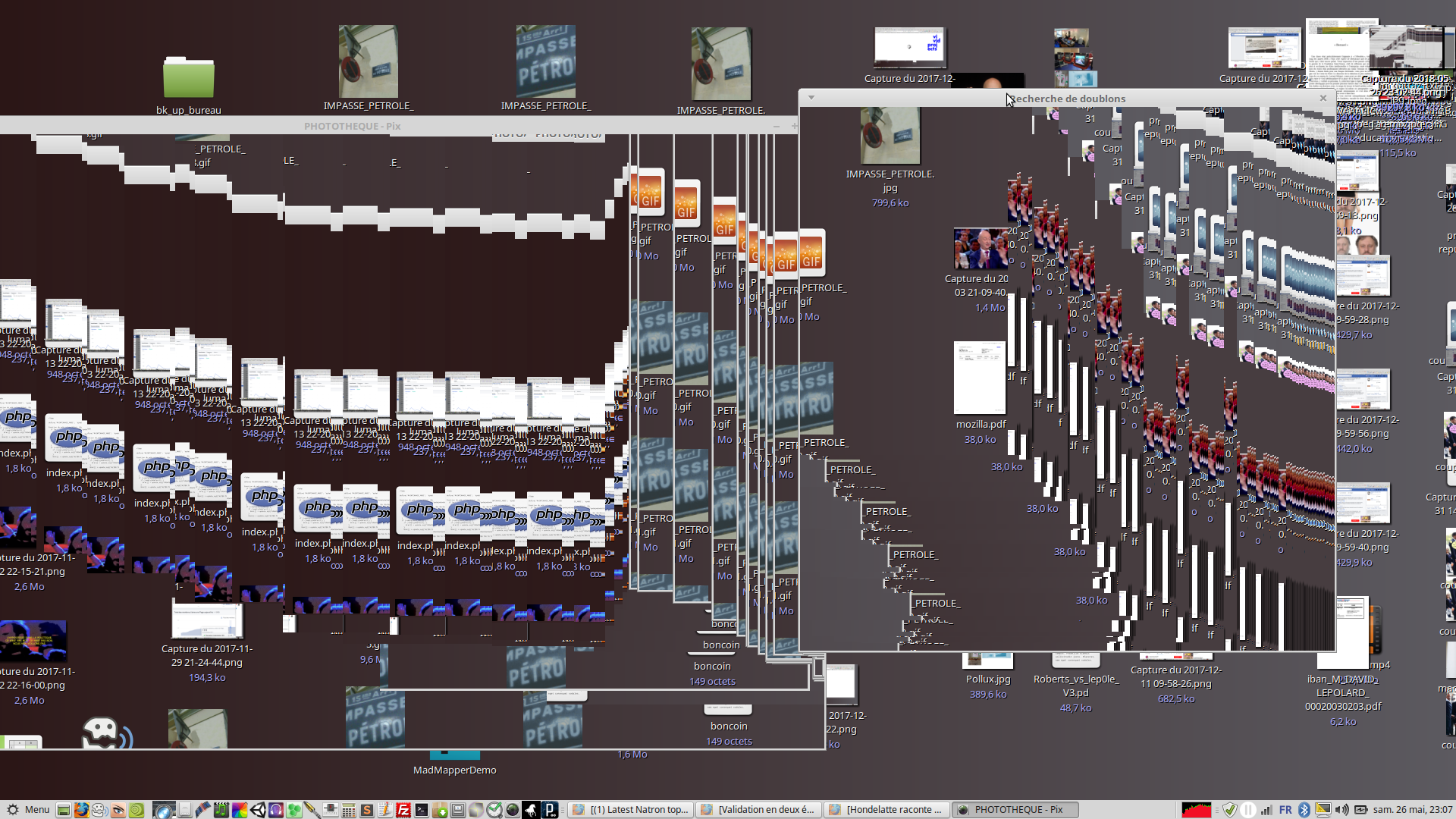Switch to Latest Natron top taskbar window

click(631, 810)
